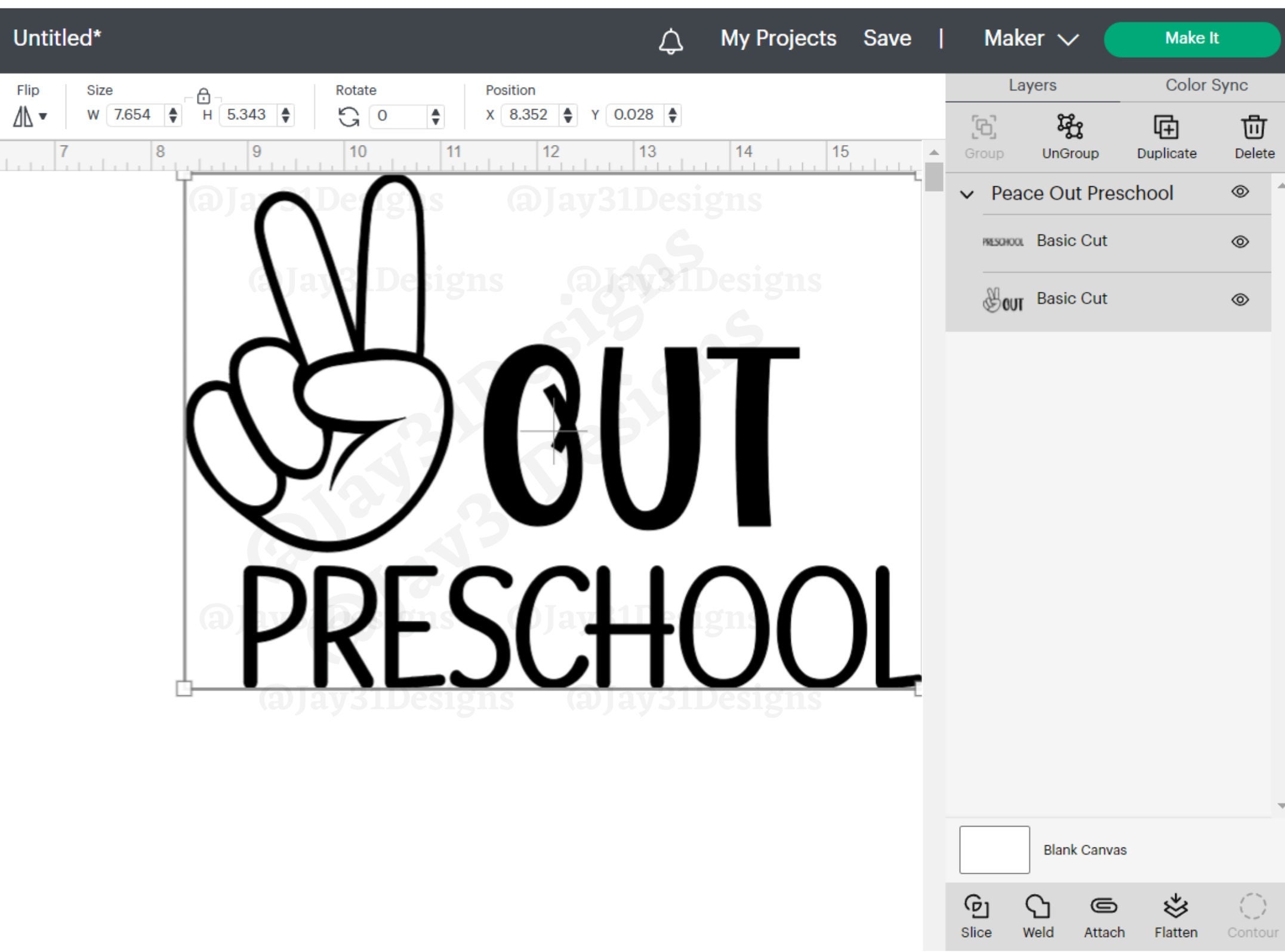Toggle visibility of PRESCHOOL Basic Cut layer
This screenshot has width=1285, height=952.
(1240, 241)
